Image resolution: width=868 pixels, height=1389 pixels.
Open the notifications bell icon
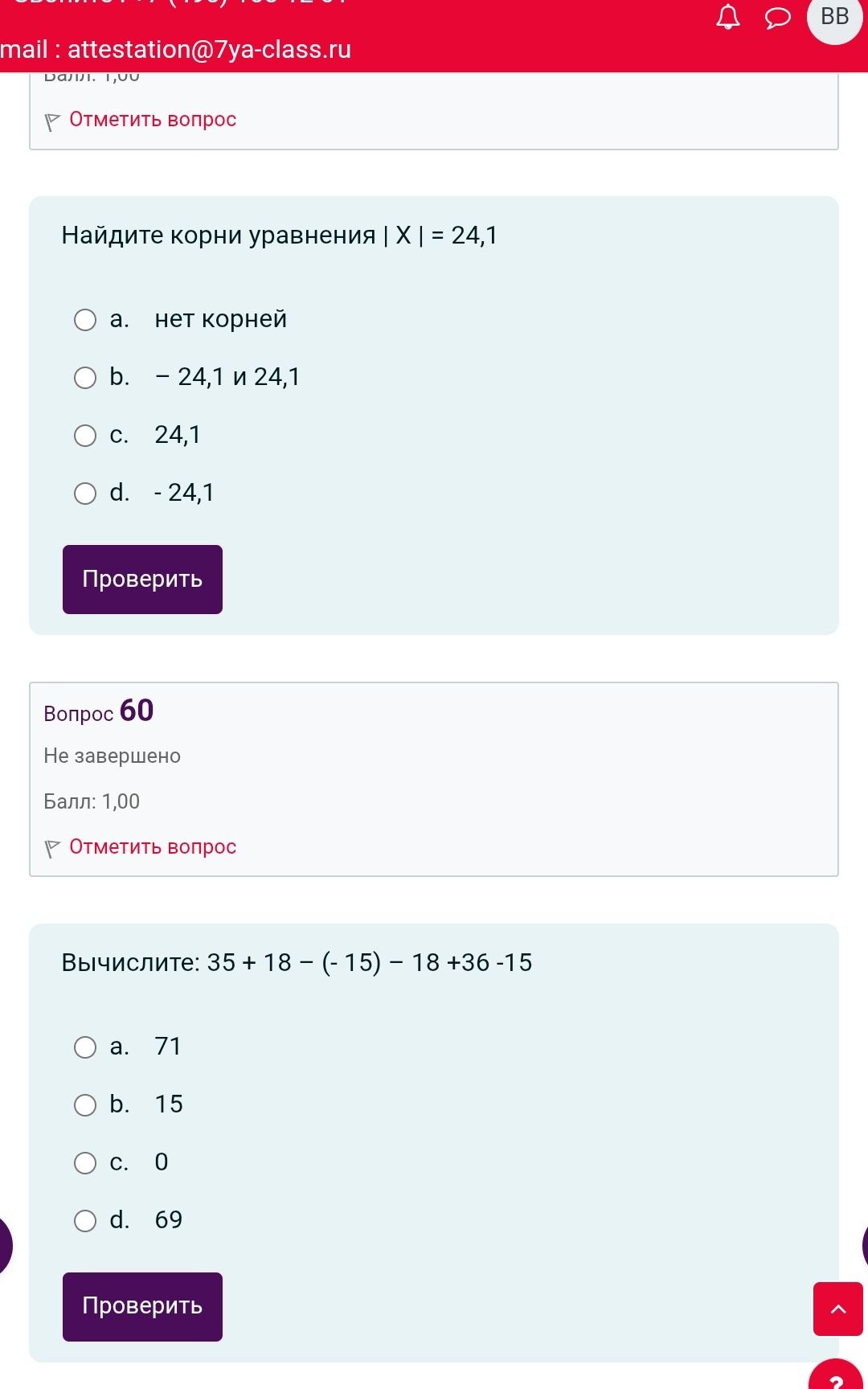click(728, 17)
